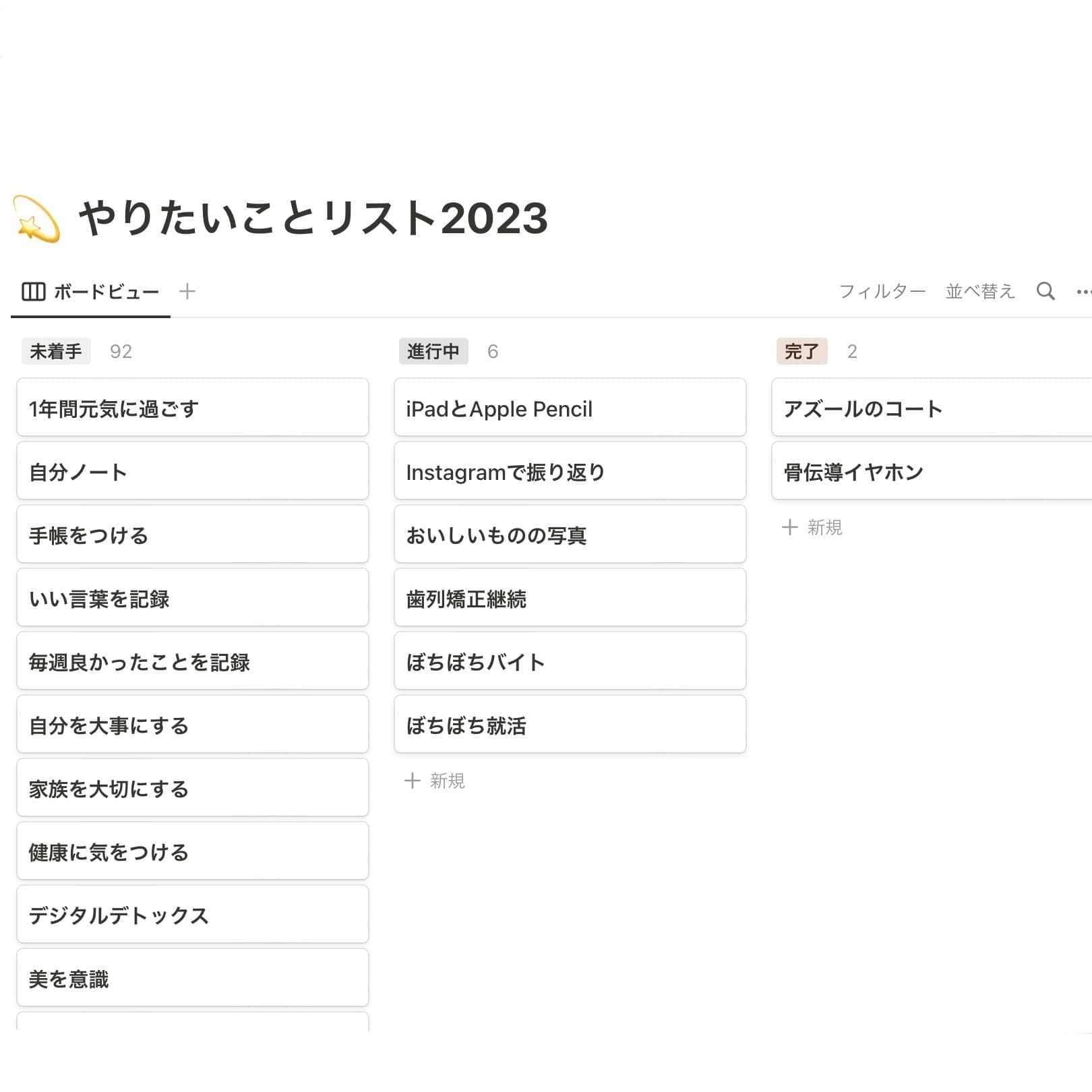Open the 並べ替え sort option
Screen dimensions: 1092x1092
981,291
